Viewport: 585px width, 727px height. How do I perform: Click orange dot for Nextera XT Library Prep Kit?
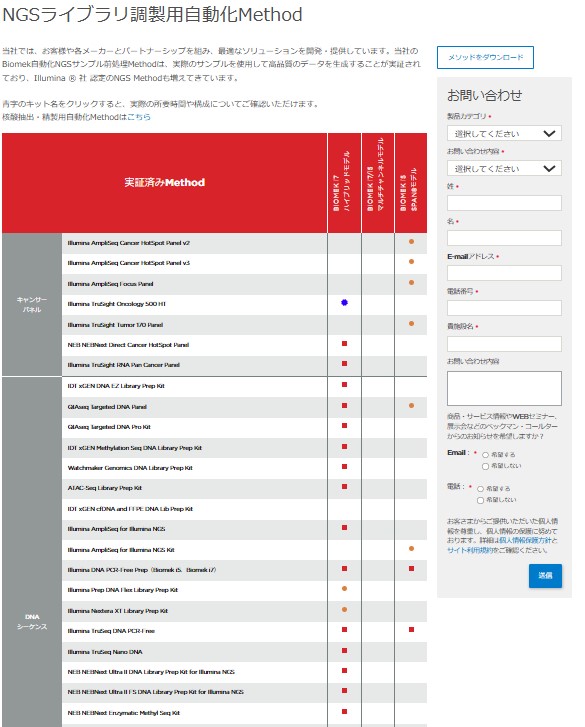click(344, 610)
